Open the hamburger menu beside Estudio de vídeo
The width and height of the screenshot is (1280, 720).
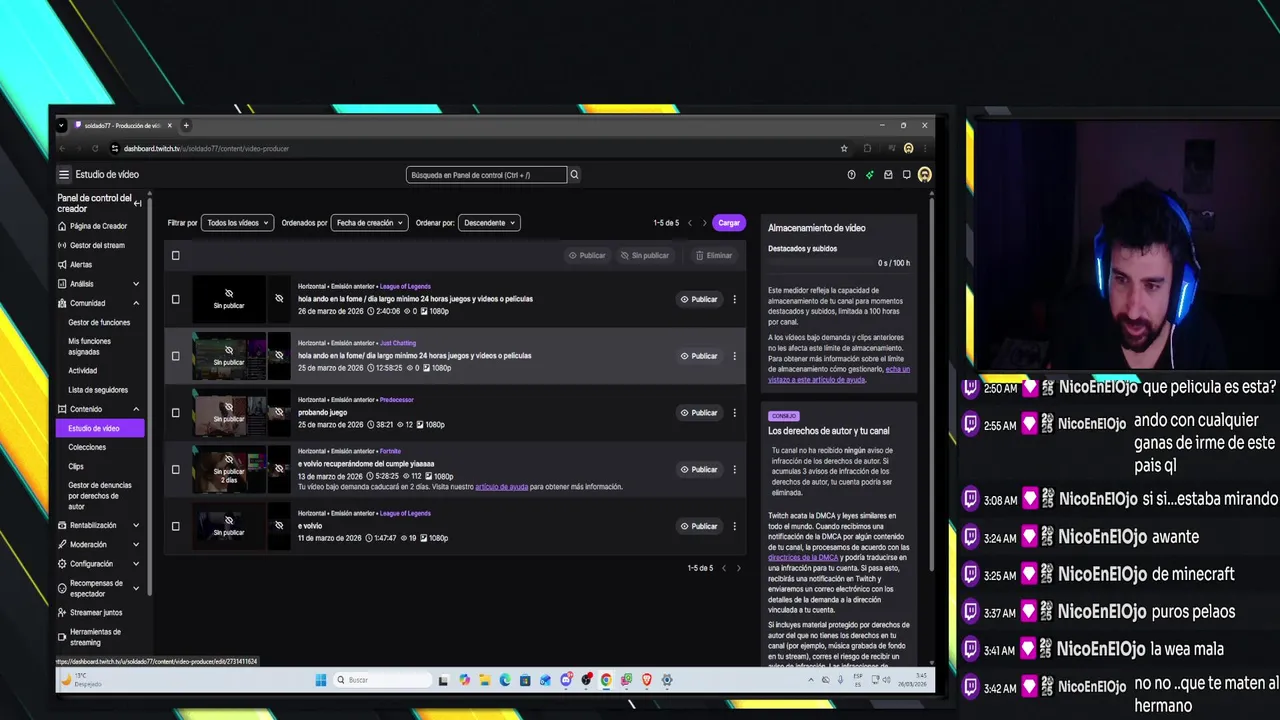click(x=64, y=174)
